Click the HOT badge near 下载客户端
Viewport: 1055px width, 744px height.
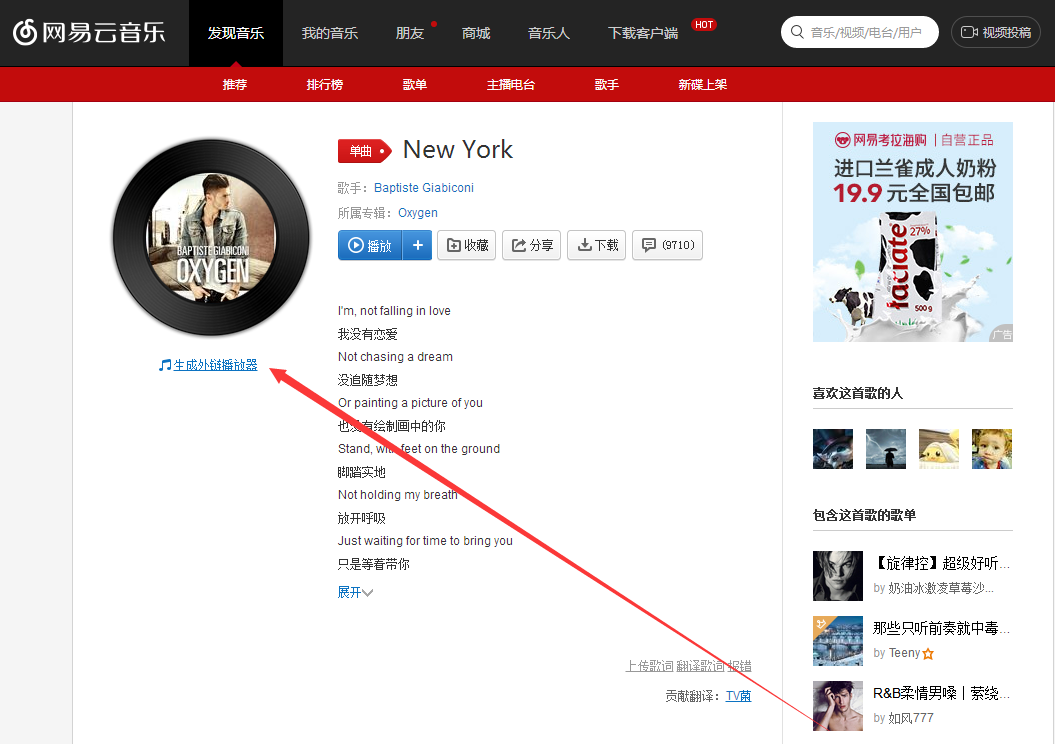[x=704, y=25]
